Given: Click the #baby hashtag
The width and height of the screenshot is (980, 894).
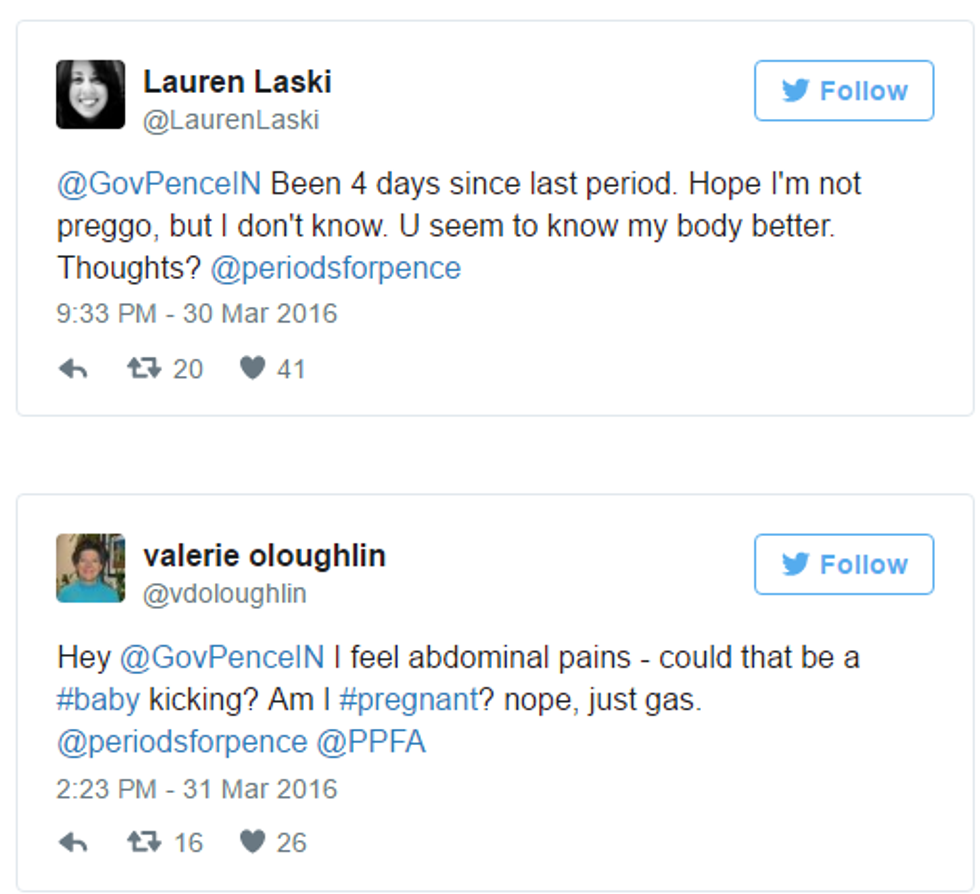Looking at the screenshot, I should [x=98, y=700].
